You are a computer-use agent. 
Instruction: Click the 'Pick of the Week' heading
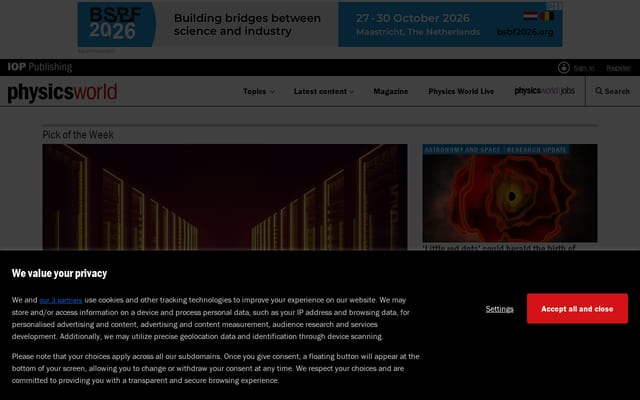pyautogui.click(x=78, y=135)
